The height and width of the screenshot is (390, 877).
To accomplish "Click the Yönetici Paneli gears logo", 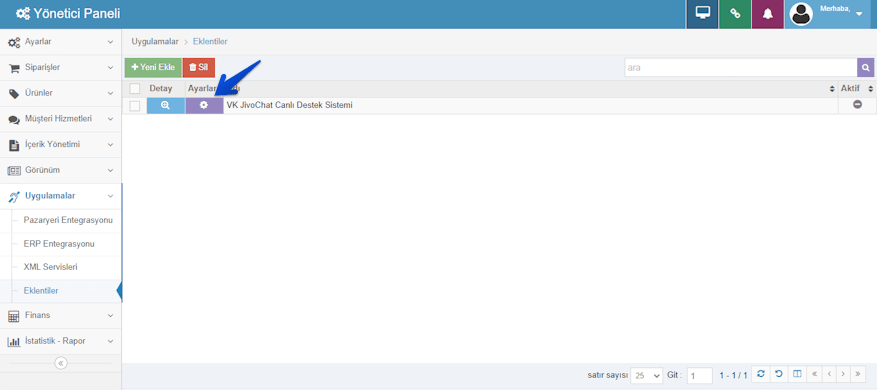I will (23, 14).
